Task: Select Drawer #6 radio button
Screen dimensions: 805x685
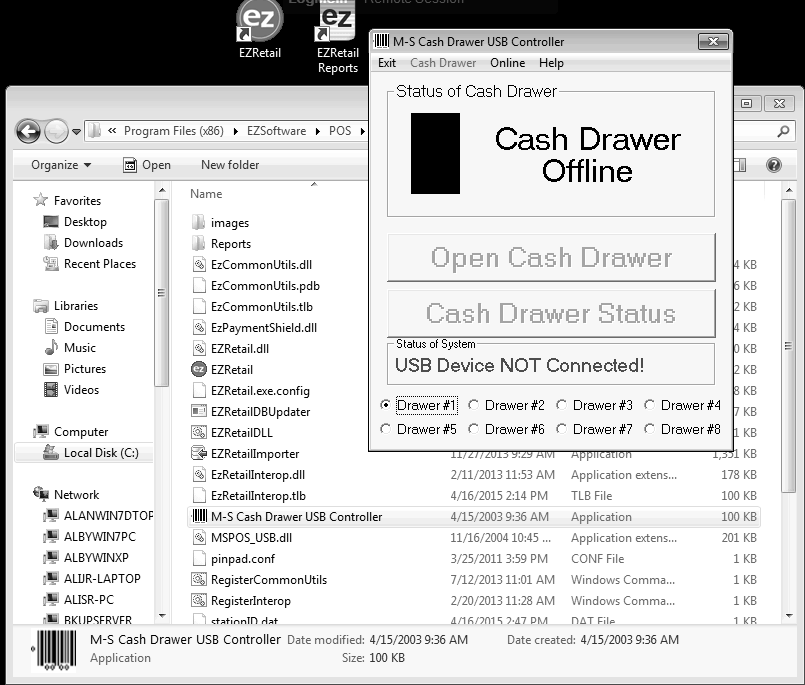Action: 473,428
